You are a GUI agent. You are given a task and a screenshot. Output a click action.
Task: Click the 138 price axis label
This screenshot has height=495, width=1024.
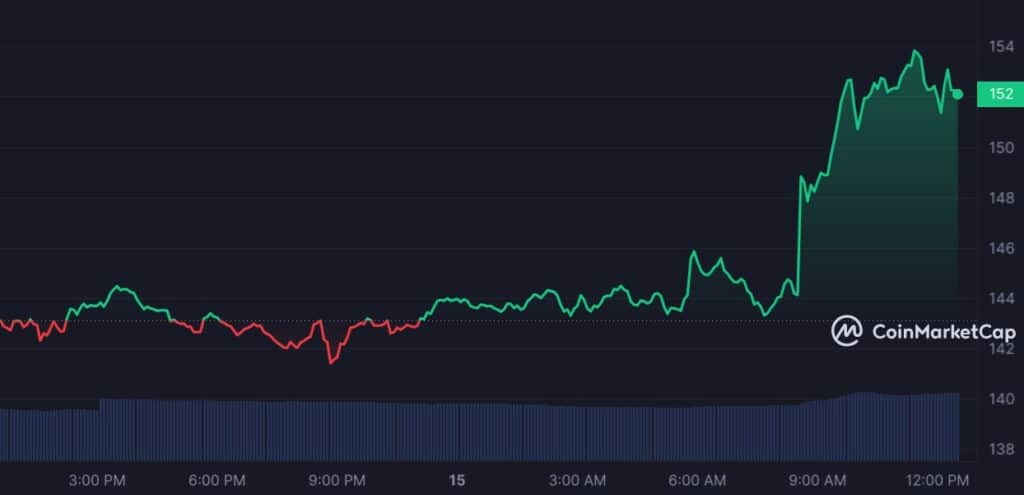click(1002, 449)
